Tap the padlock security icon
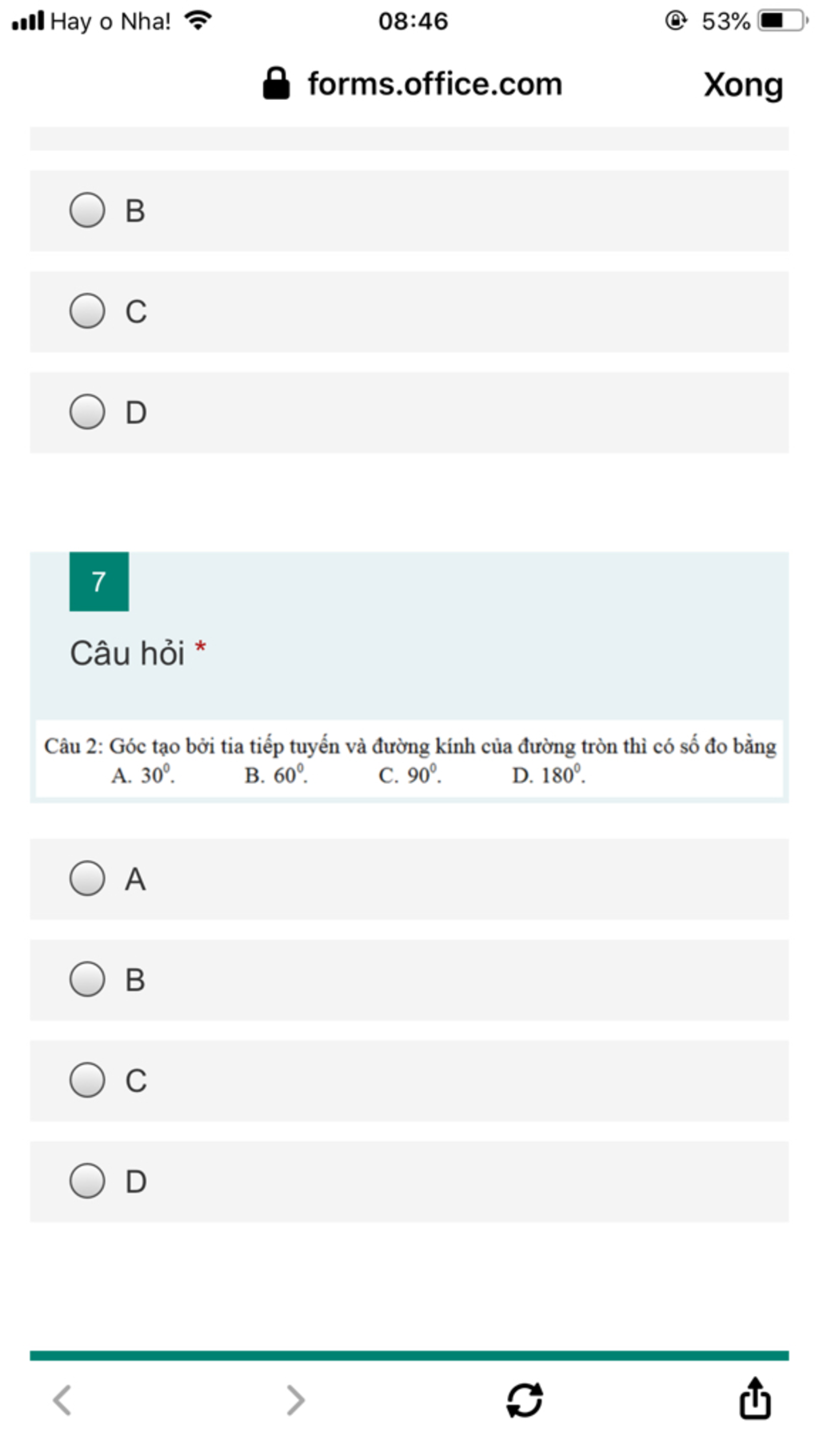The height and width of the screenshot is (1456, 819). tap(276, 83)
